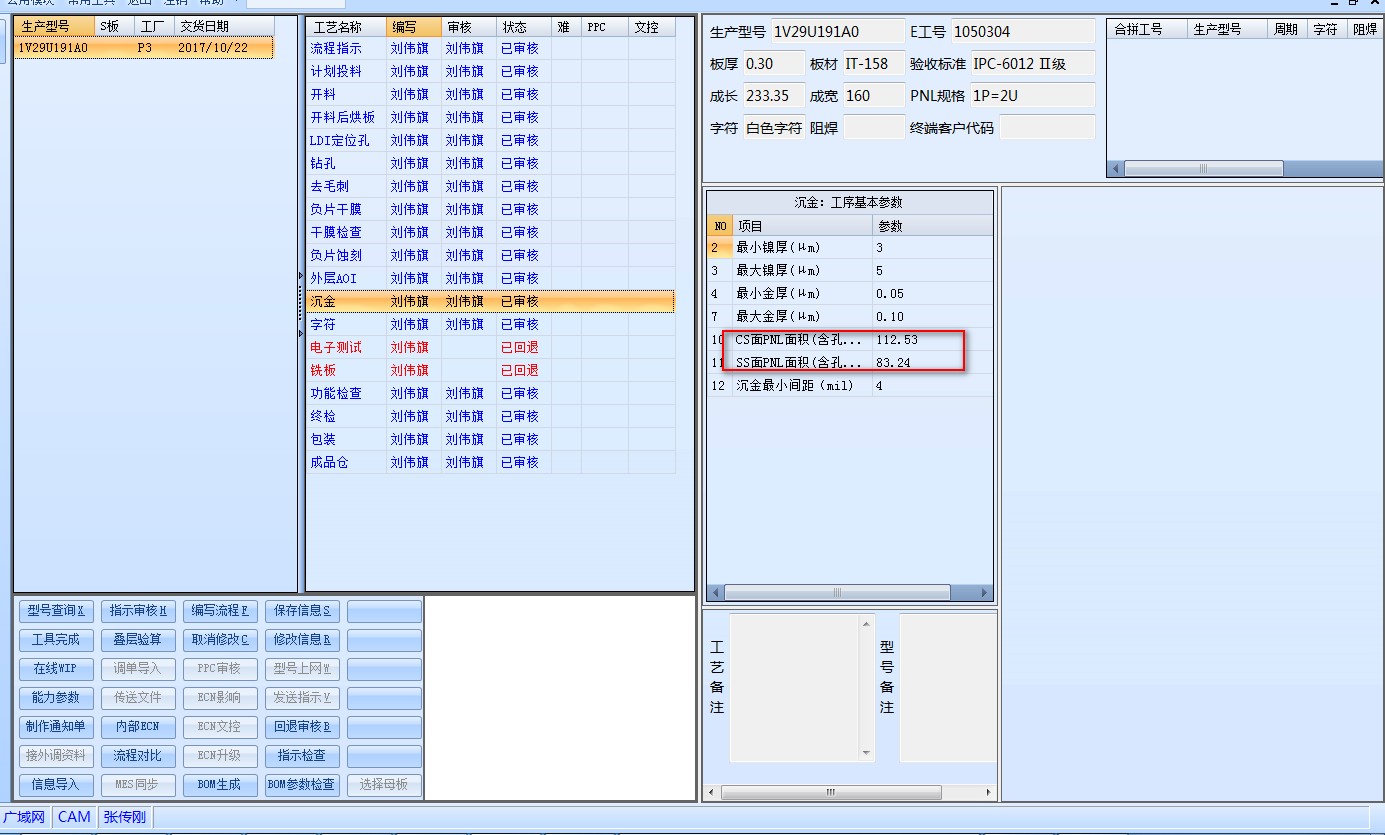1385x835 pixels.
Task: Open the 在线WIP button
Action: coord(56,669)
